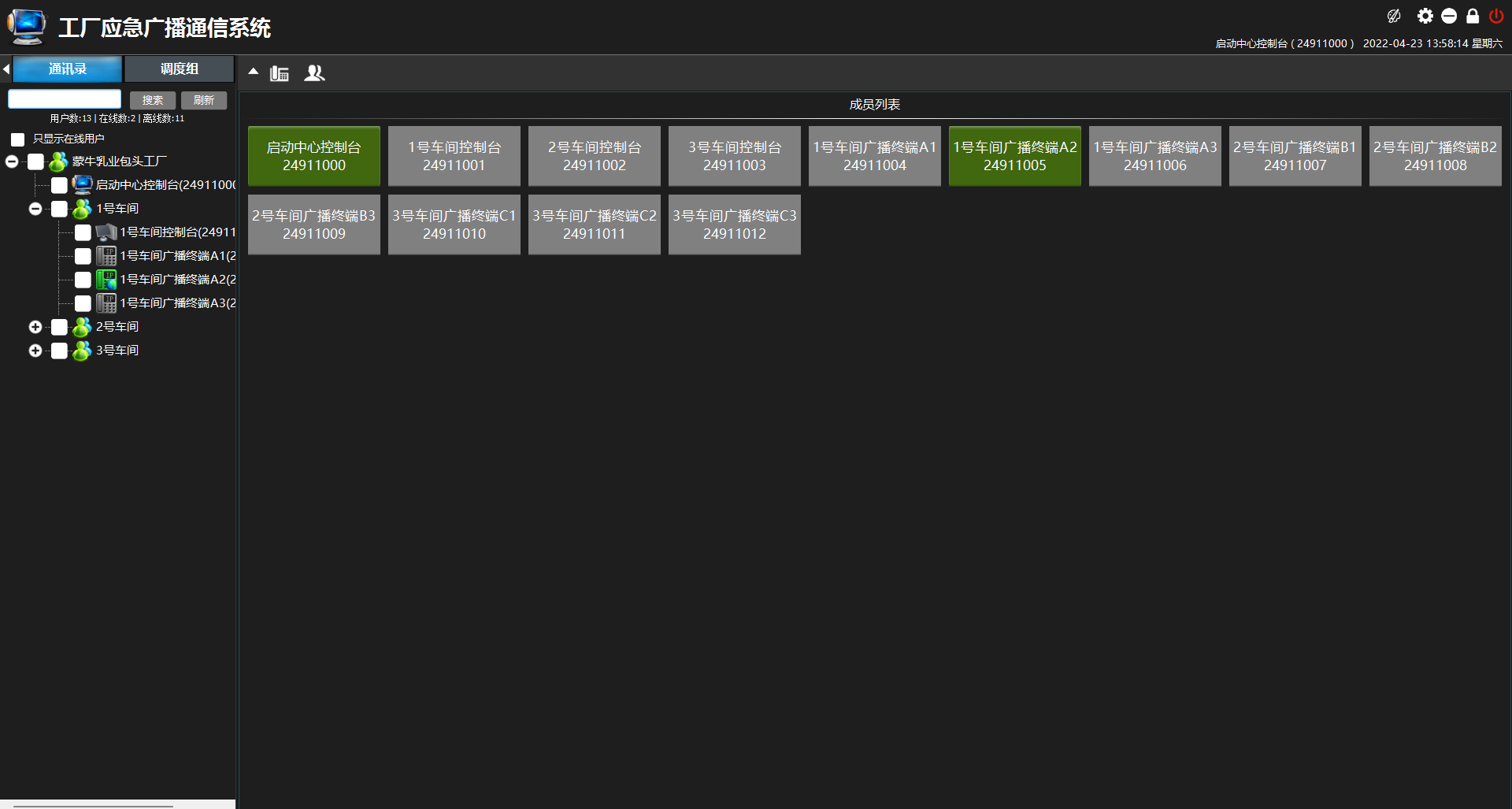Open the settings gear icon
1512x809 pixels.
click(1425, 16)
